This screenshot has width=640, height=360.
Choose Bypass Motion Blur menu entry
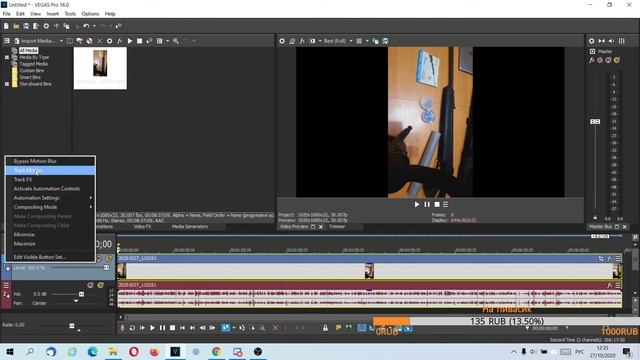click(x=50, y=161)
